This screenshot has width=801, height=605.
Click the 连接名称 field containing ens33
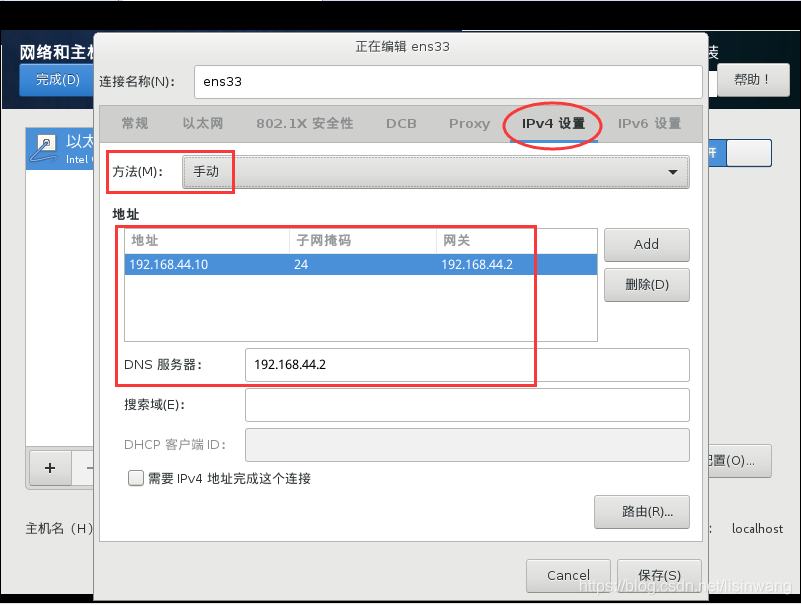[x=448, y=82]
